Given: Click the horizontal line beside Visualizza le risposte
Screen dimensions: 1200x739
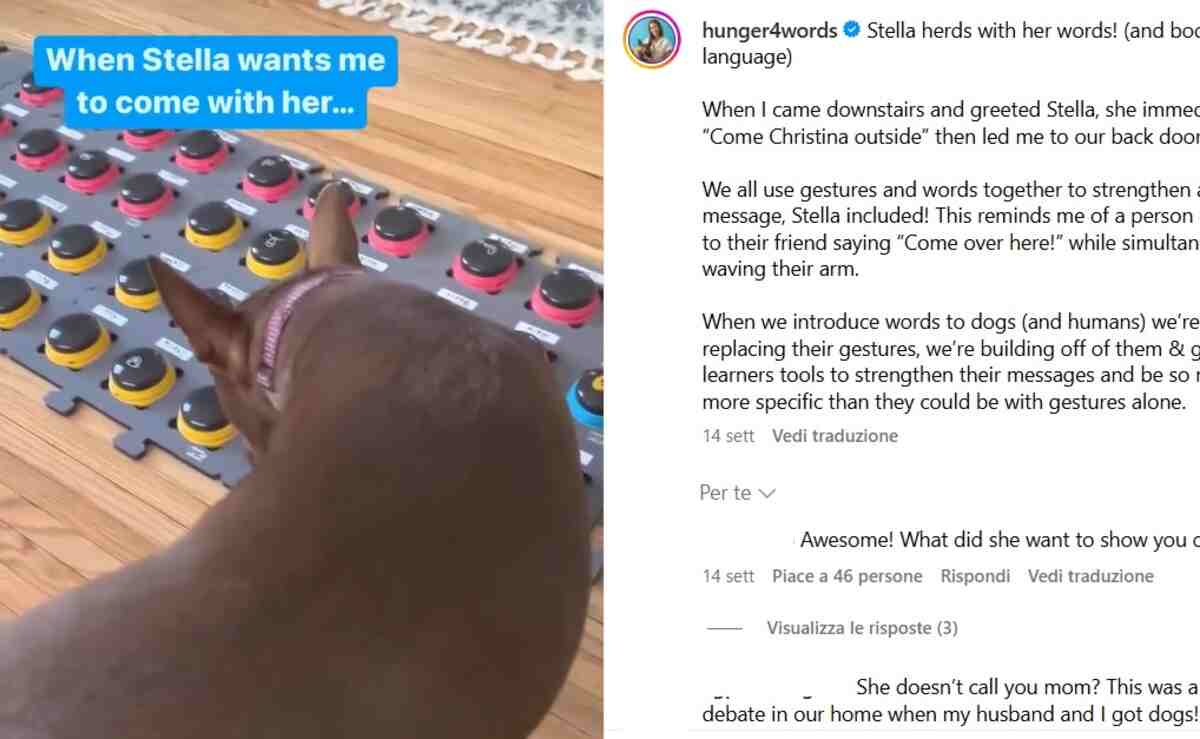Looking at the screenshot, I should click(x=724, y=628).
